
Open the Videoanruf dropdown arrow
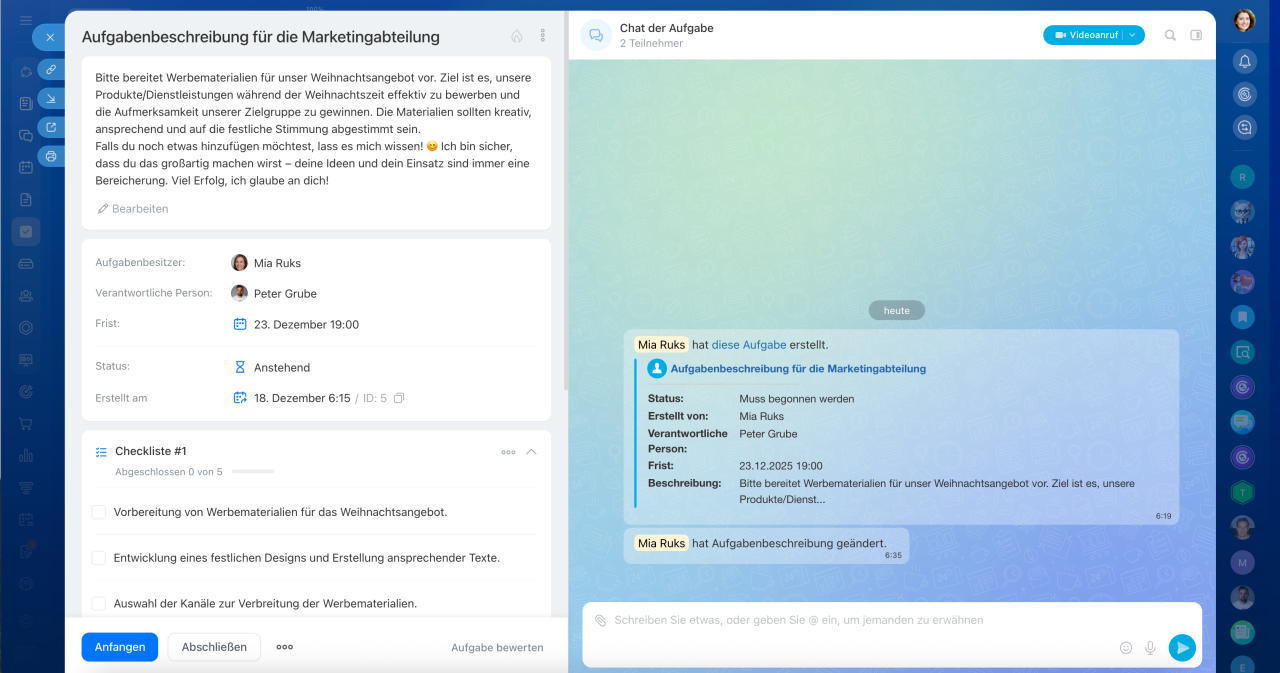tap(1133, 35)
